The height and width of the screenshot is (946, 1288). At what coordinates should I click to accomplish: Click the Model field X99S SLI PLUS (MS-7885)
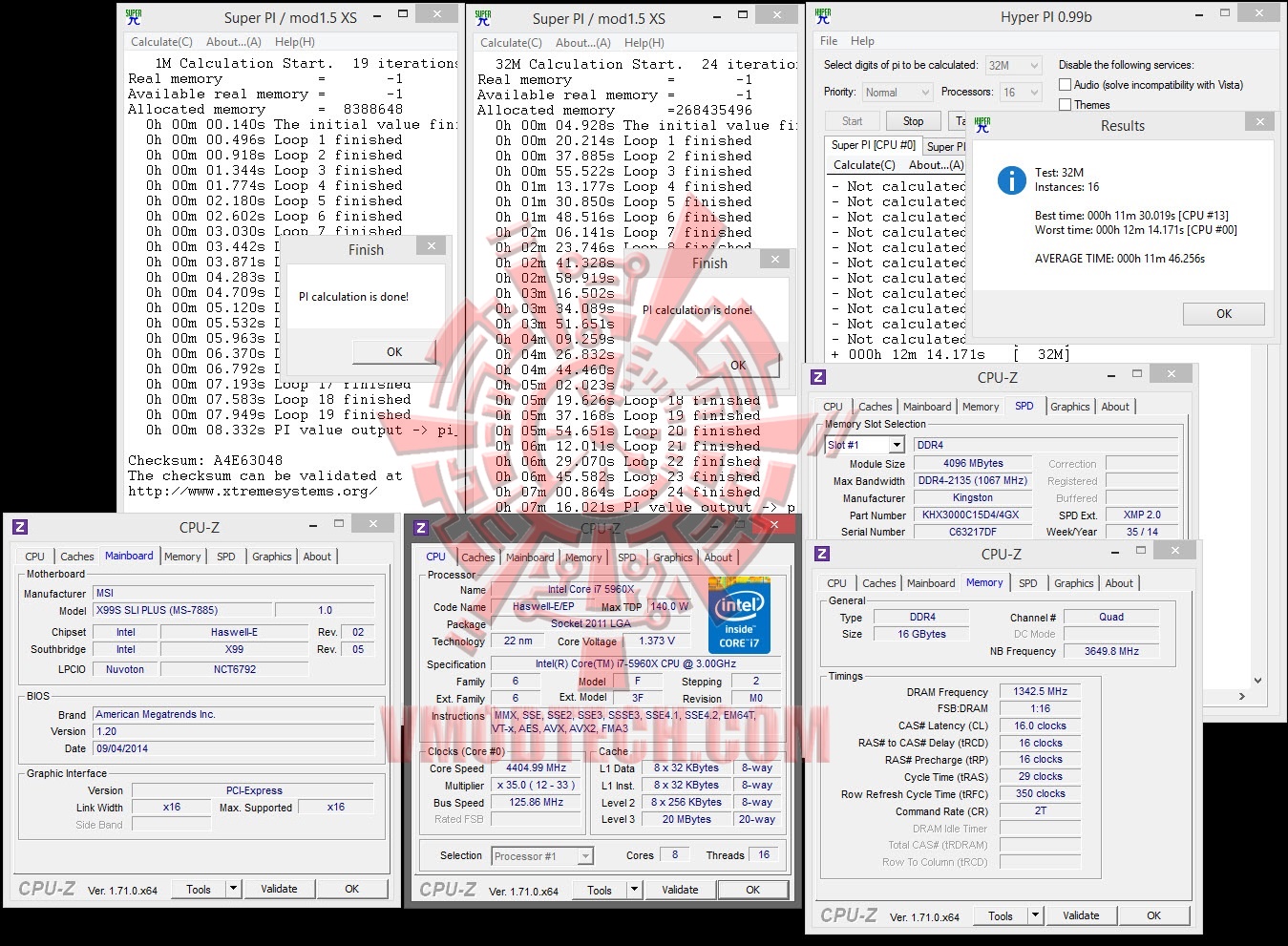click(182, 610)
